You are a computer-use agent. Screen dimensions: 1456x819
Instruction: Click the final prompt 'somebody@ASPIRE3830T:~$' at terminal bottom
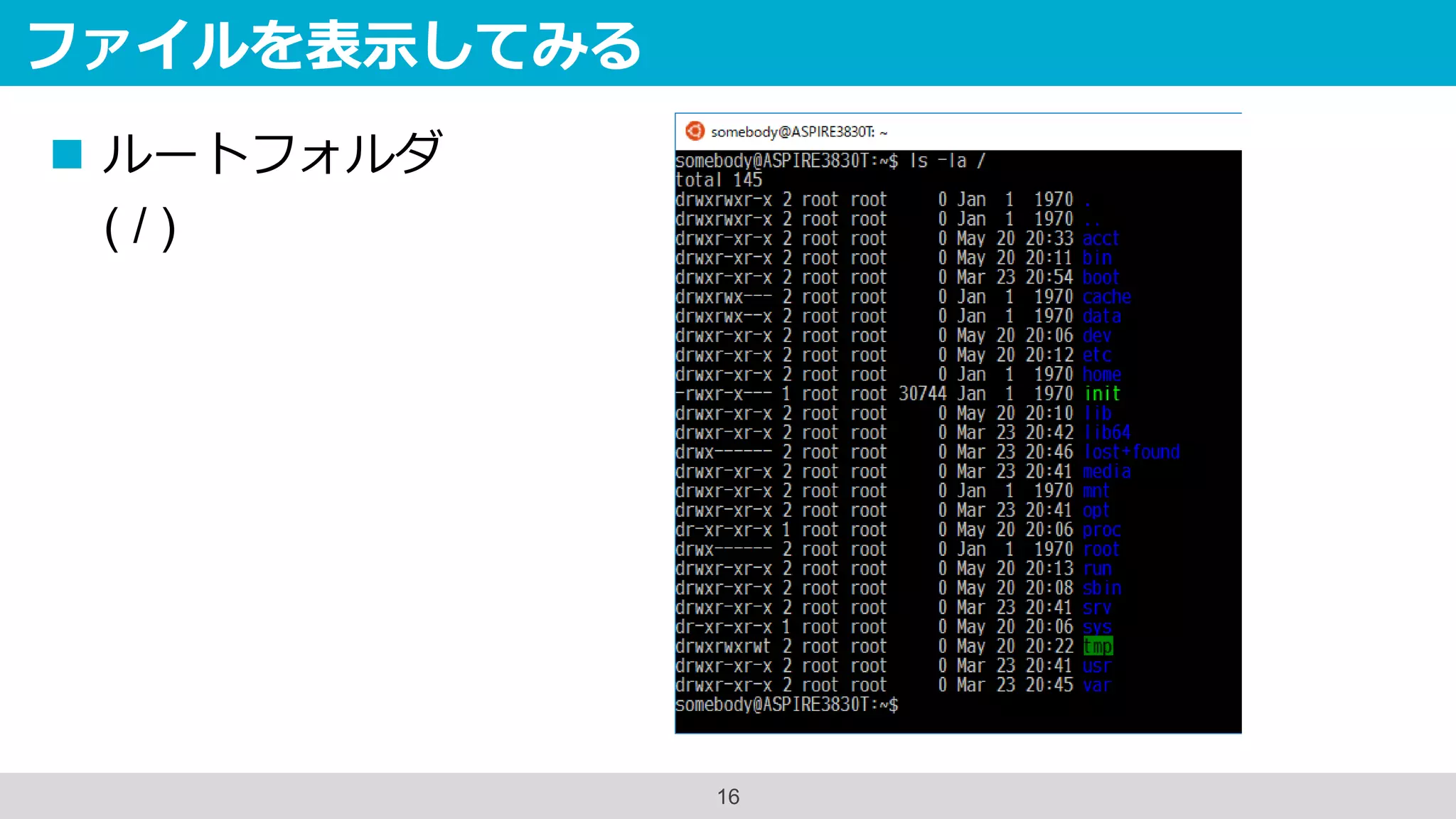pyautogui.click(x=787, y=705)
